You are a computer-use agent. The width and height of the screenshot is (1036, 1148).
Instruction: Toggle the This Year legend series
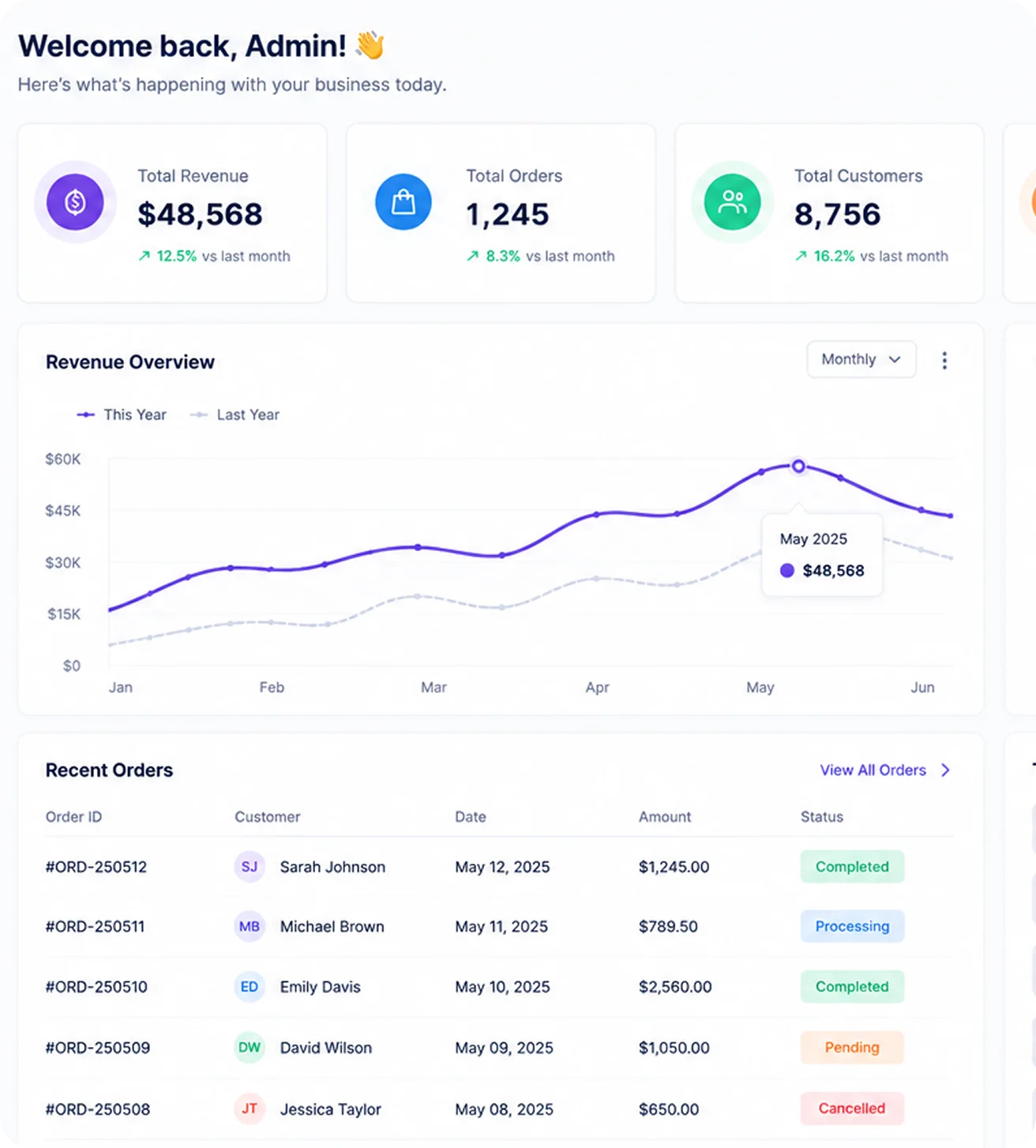click(121, 415)
